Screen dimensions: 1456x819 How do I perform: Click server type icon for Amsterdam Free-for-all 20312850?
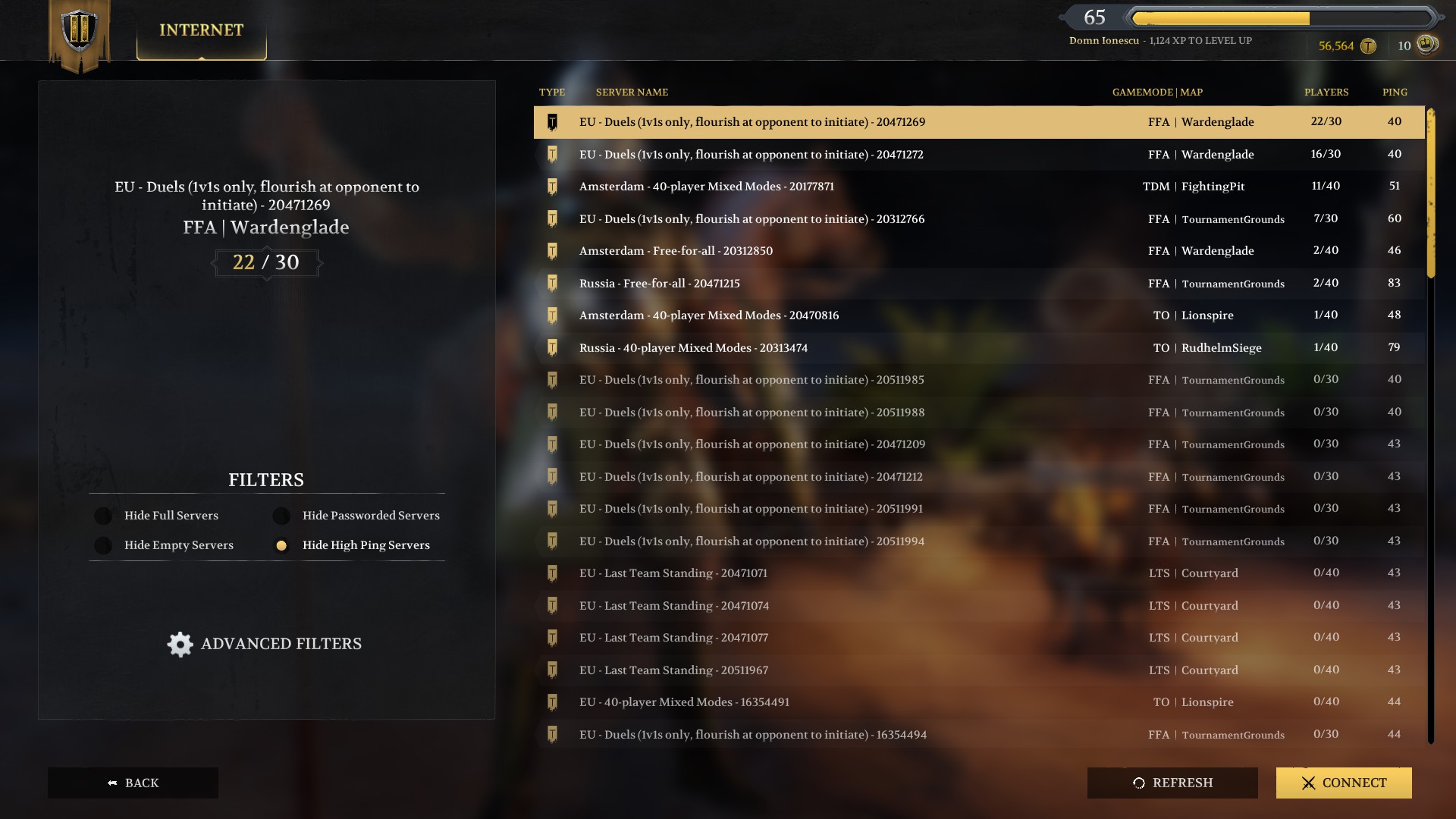point(552,251)
